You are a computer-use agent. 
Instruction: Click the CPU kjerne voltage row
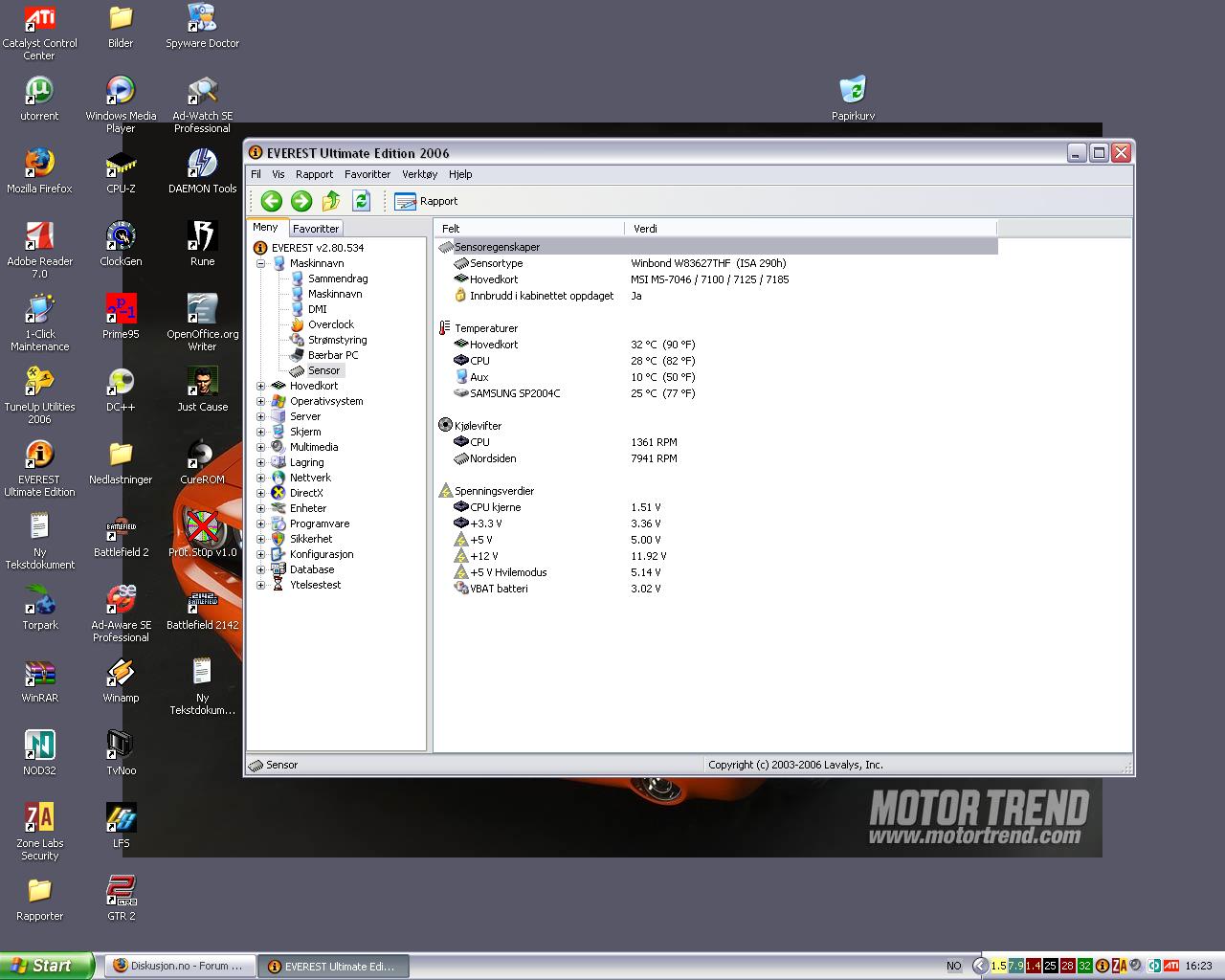point(717,507)
